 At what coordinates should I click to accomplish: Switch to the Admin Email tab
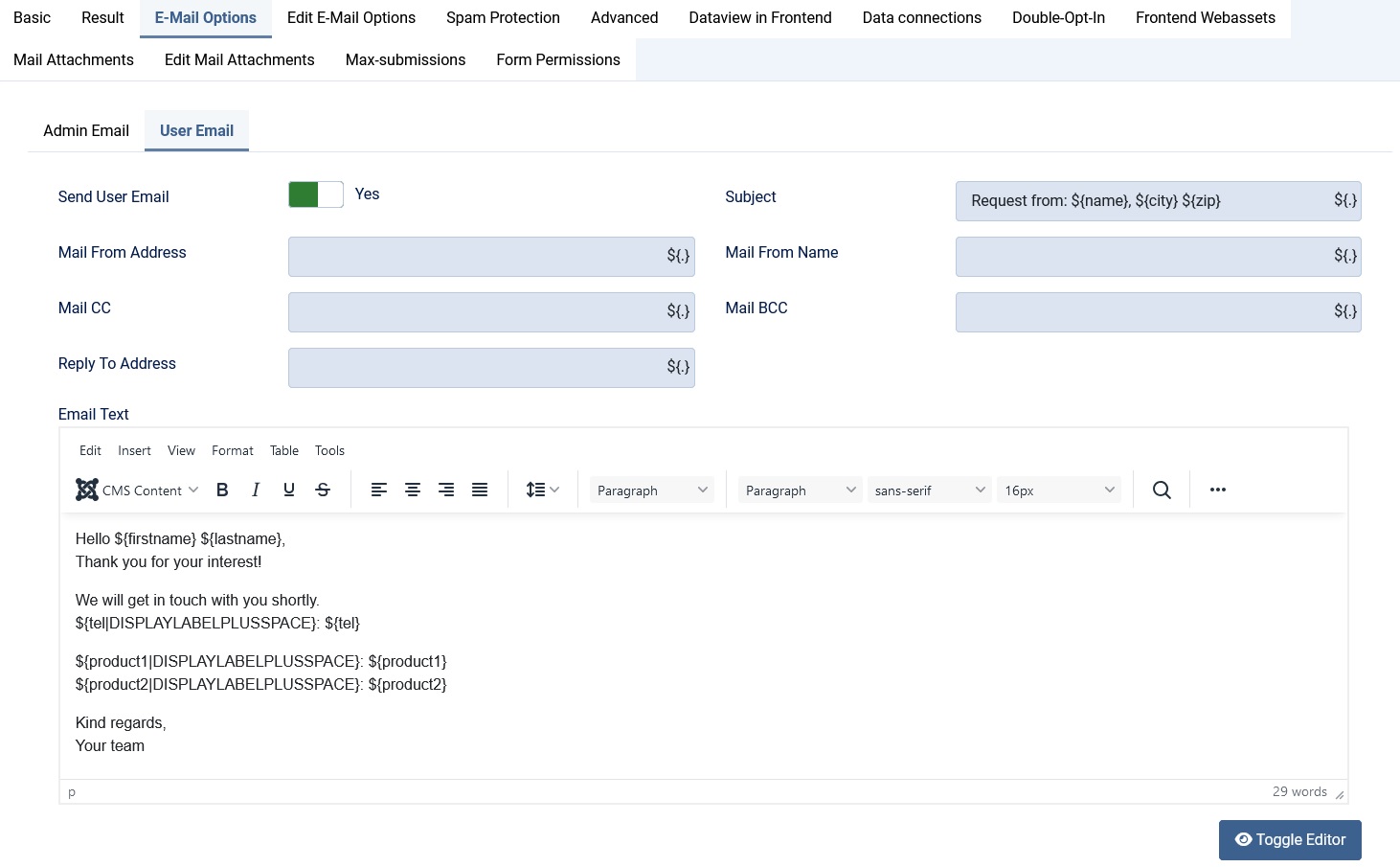coord(85,130)
